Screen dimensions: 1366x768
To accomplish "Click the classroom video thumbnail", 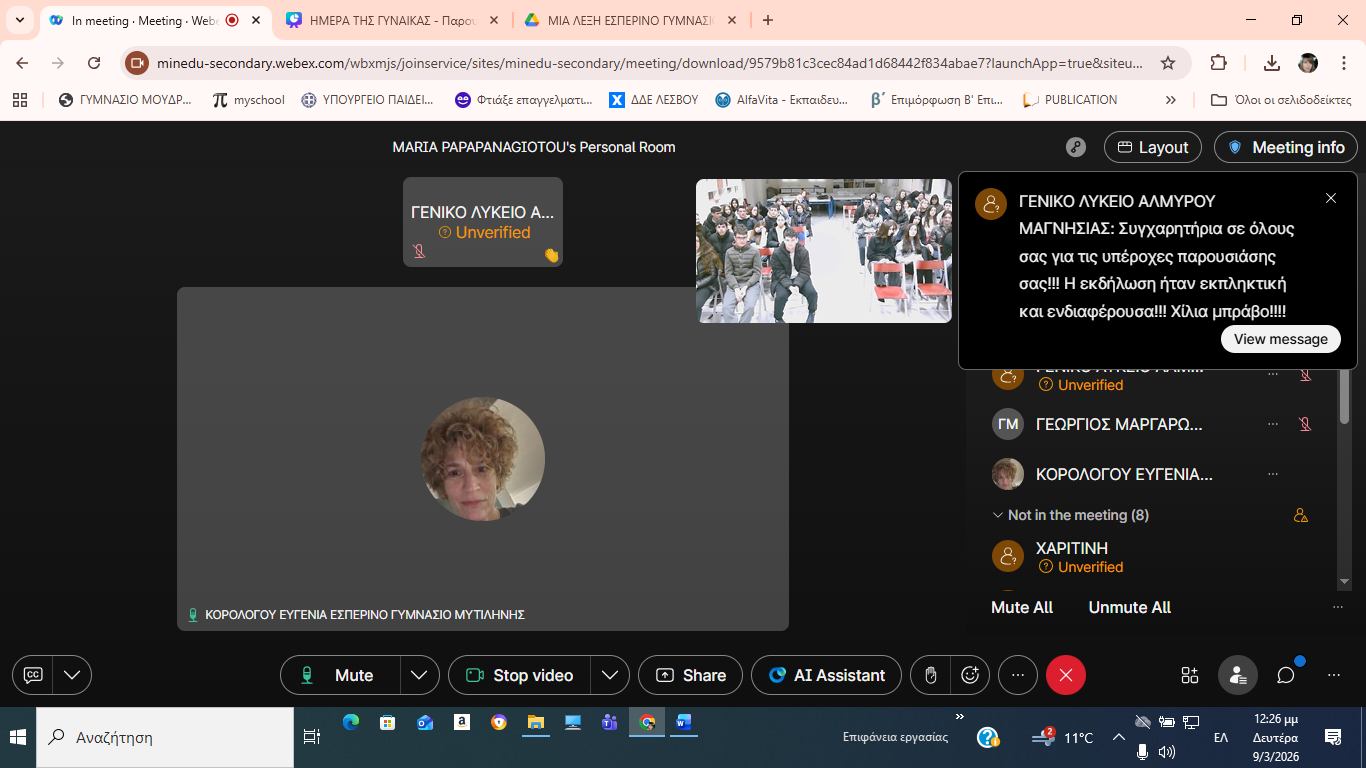I will coord(823,251).
